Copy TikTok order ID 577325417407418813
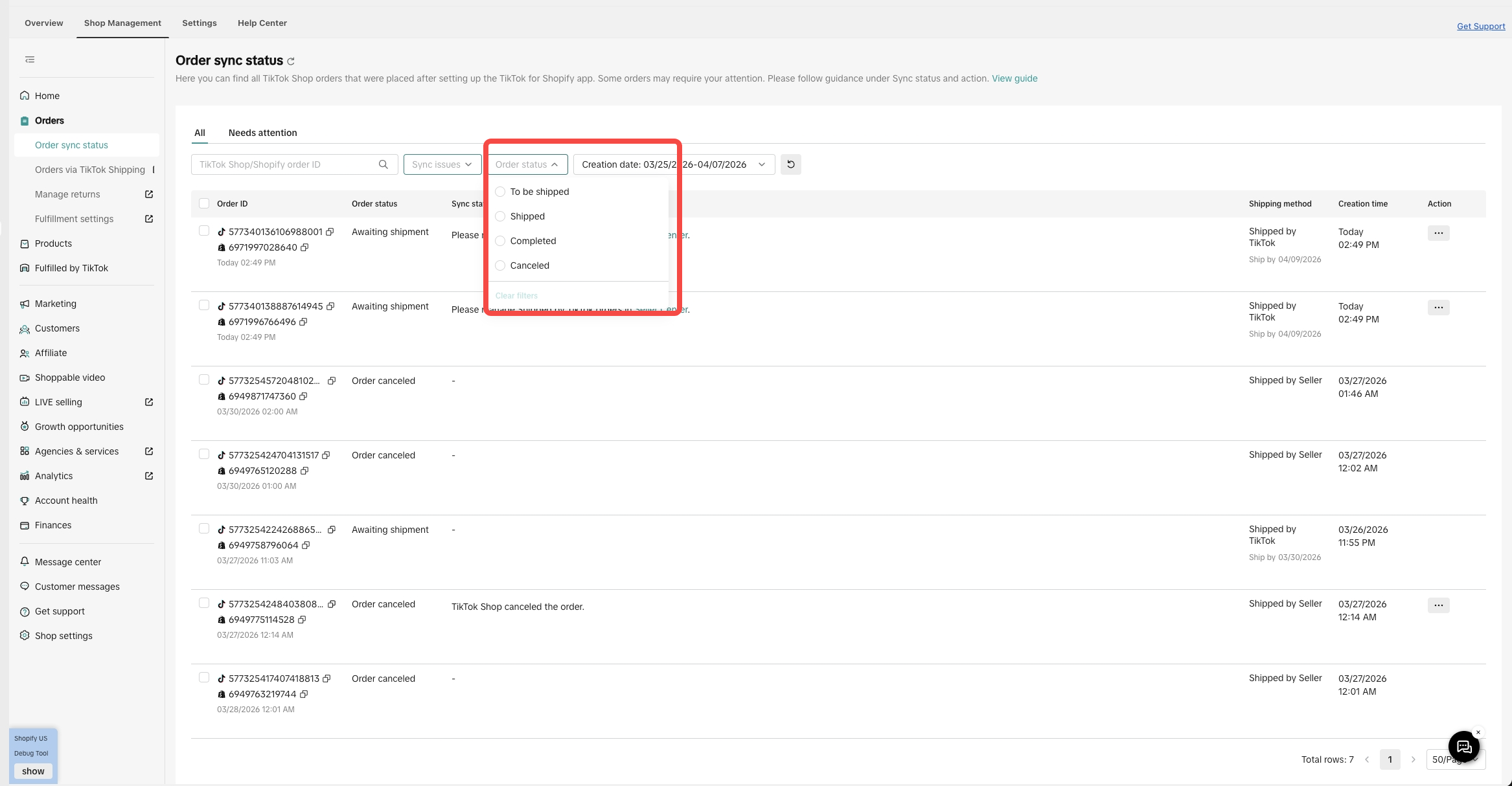 coord(326,679)
